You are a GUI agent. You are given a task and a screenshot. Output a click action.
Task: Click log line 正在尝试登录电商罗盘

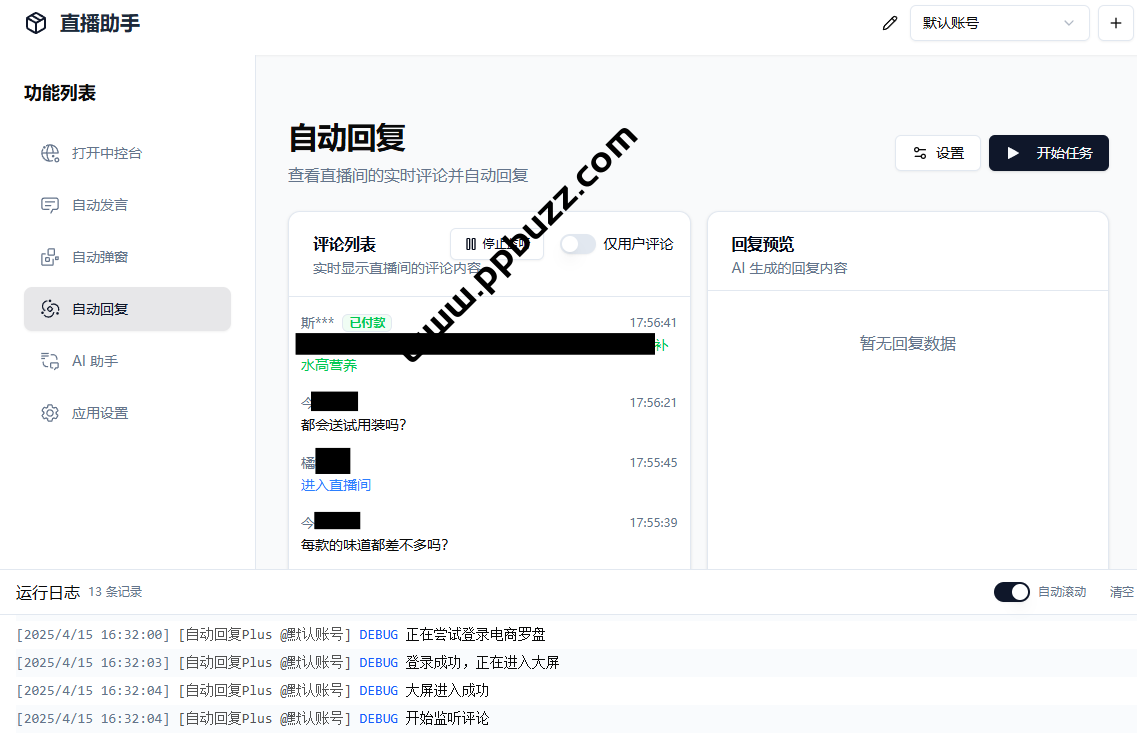click(x=475, y=634)
